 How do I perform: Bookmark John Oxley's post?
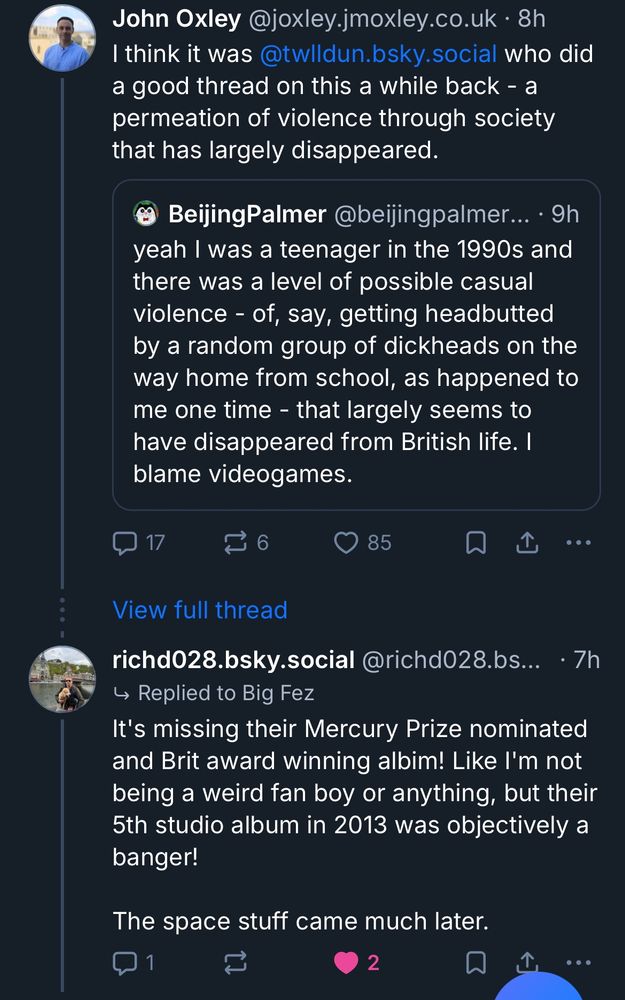coord(477,543)
